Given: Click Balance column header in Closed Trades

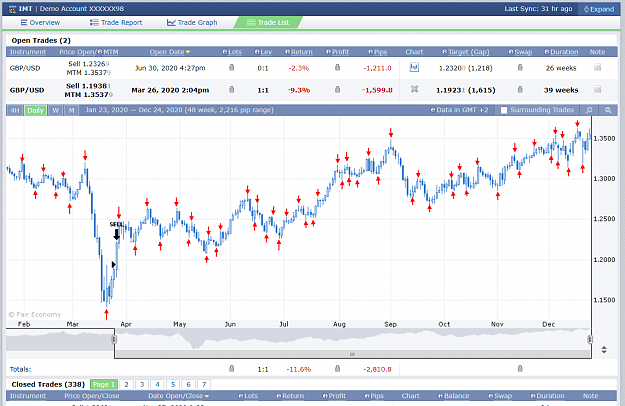Looking at the screenshot, I should (454, 396).
